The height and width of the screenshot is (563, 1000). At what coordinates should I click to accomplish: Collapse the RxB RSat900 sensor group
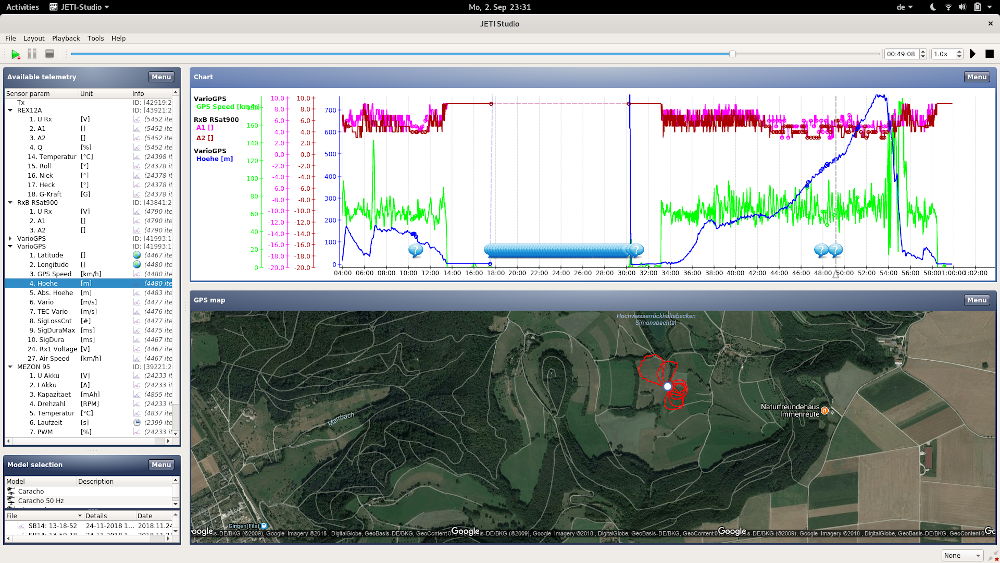10,203
